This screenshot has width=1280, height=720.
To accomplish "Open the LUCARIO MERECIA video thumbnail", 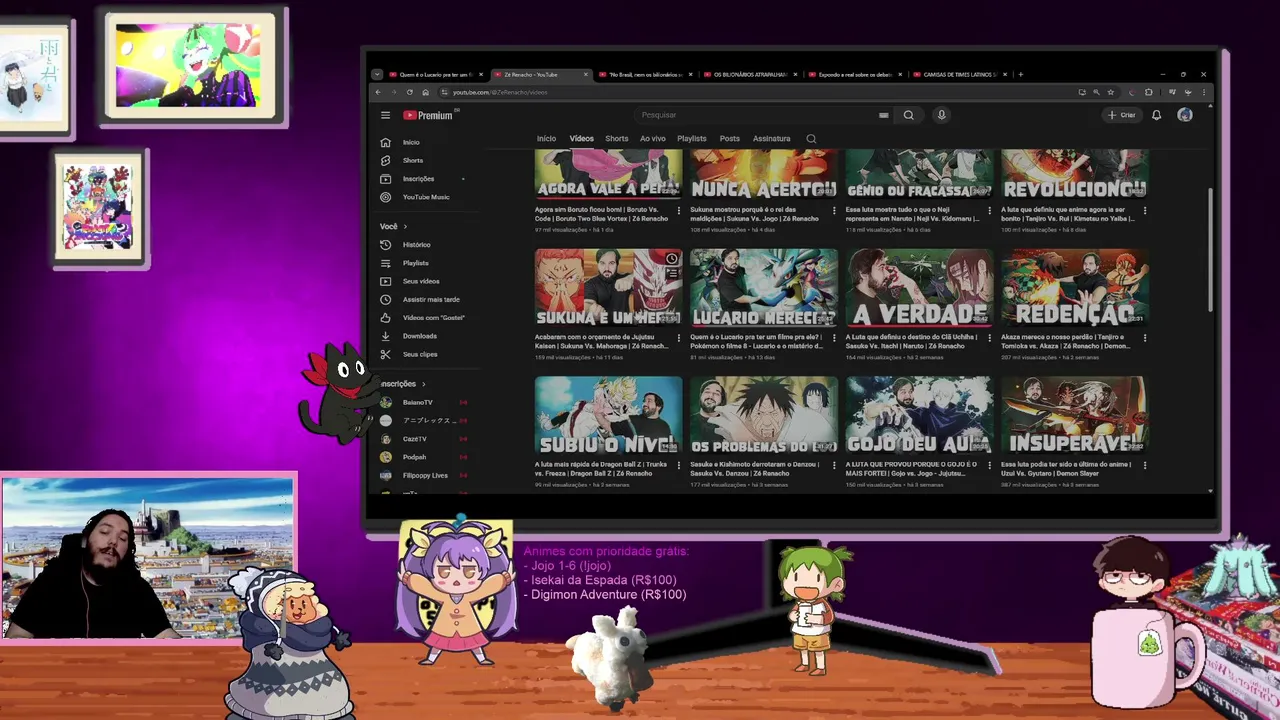I will (x=764, y=287).
